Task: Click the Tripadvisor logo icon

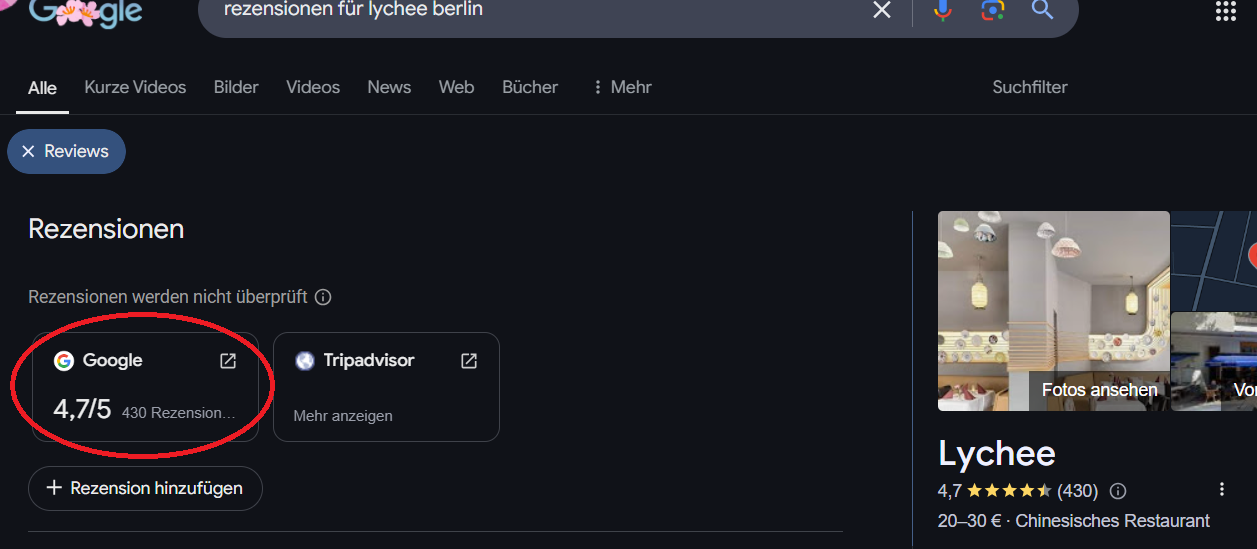Action: (305, 361)
